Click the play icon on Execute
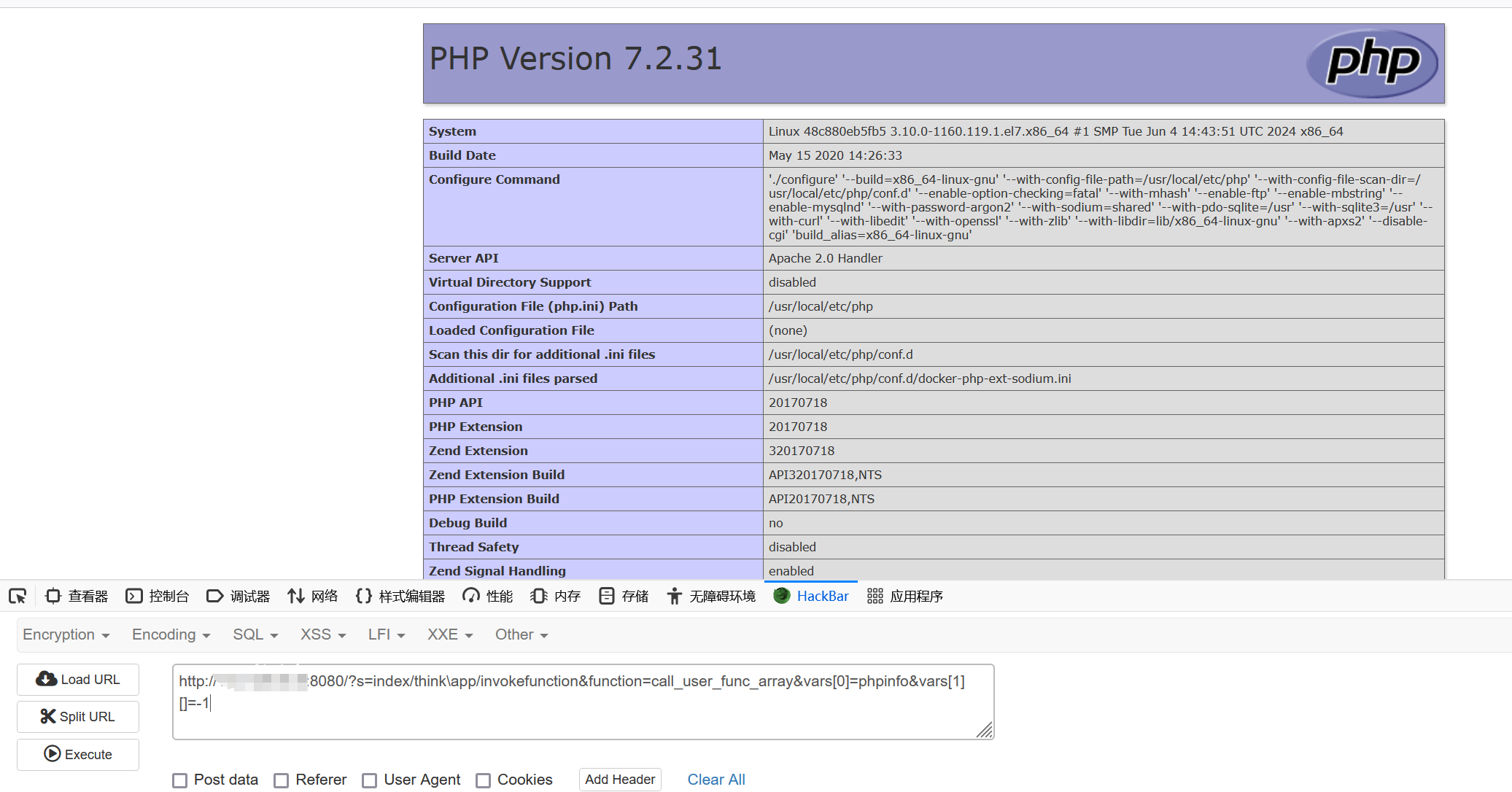Screen dimensions: 1512x792 point(53,753)
